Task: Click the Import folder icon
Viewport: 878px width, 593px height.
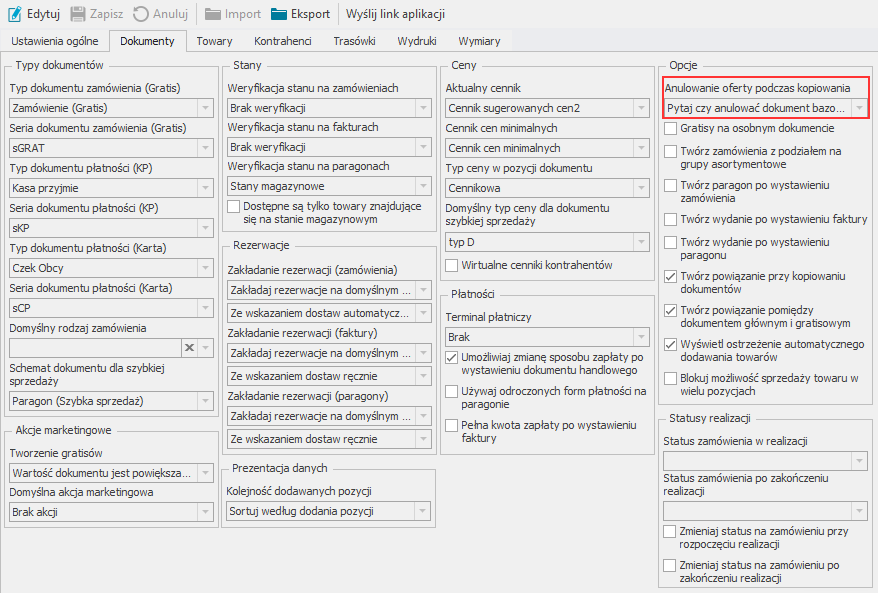Action: (213, 14)
